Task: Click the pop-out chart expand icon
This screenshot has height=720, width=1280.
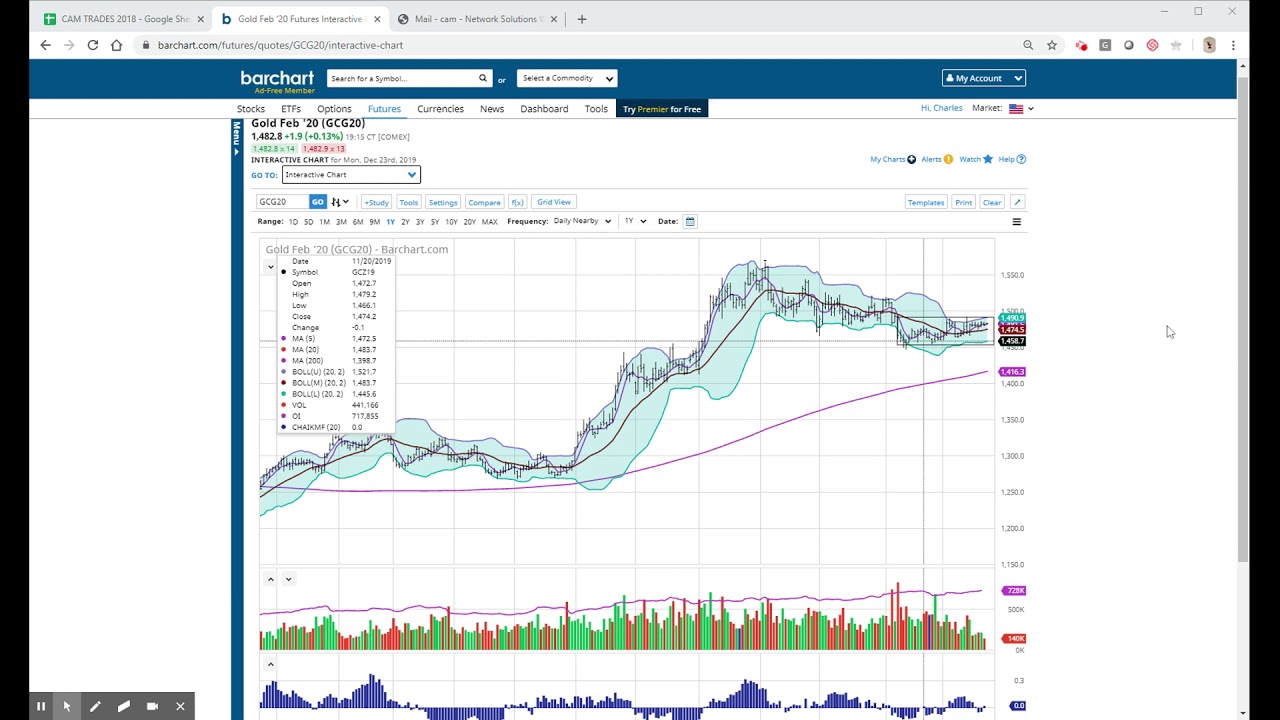Action: point(1017,202)
